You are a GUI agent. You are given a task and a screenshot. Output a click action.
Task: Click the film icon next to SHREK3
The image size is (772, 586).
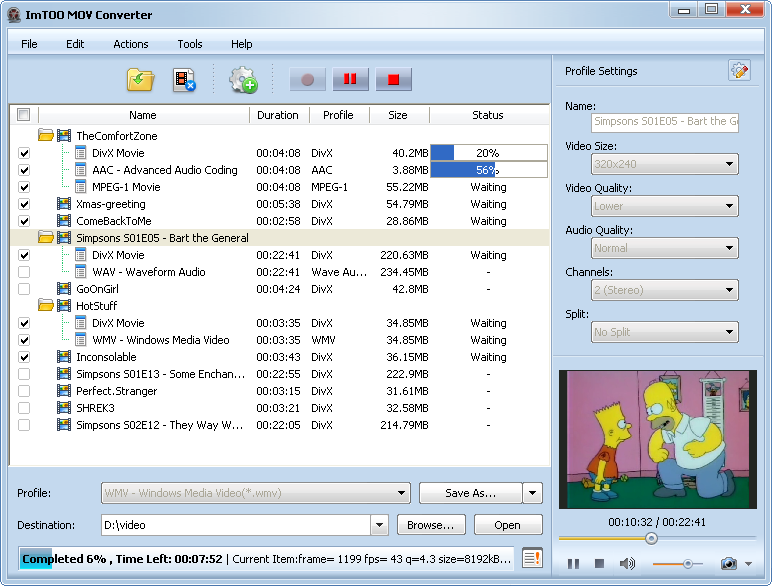(x=64, y=407)
